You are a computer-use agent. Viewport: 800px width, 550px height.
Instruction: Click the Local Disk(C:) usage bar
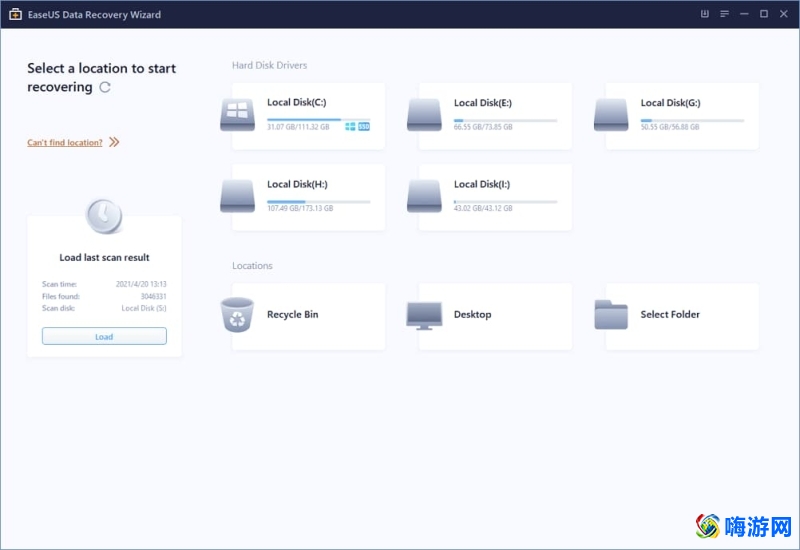click(x=318, y=119)
